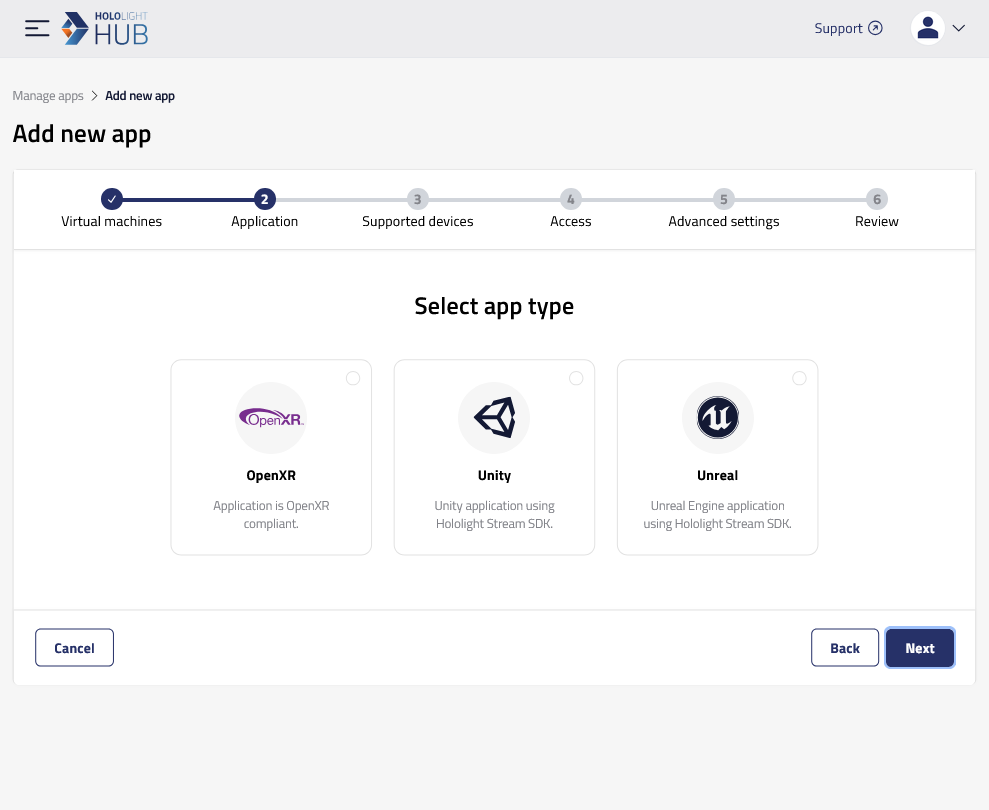Image resolution: width=989 pixels, height=810 pixels.
Task: Click the OpenXR logo icon
Action: click(271, 418)
